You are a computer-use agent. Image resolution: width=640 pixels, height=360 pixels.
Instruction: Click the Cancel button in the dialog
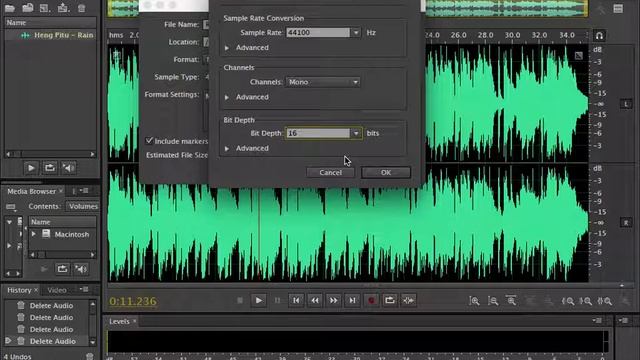[x=331, y=172]
